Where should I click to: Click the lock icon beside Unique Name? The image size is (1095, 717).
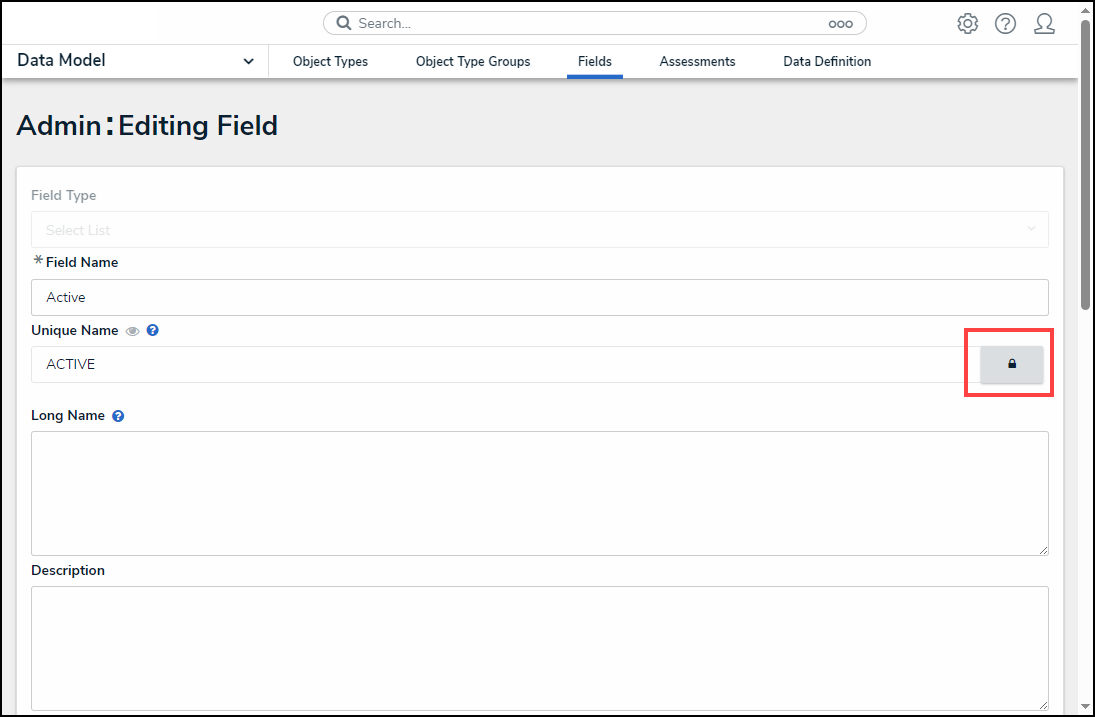[x=1011, y=365]
